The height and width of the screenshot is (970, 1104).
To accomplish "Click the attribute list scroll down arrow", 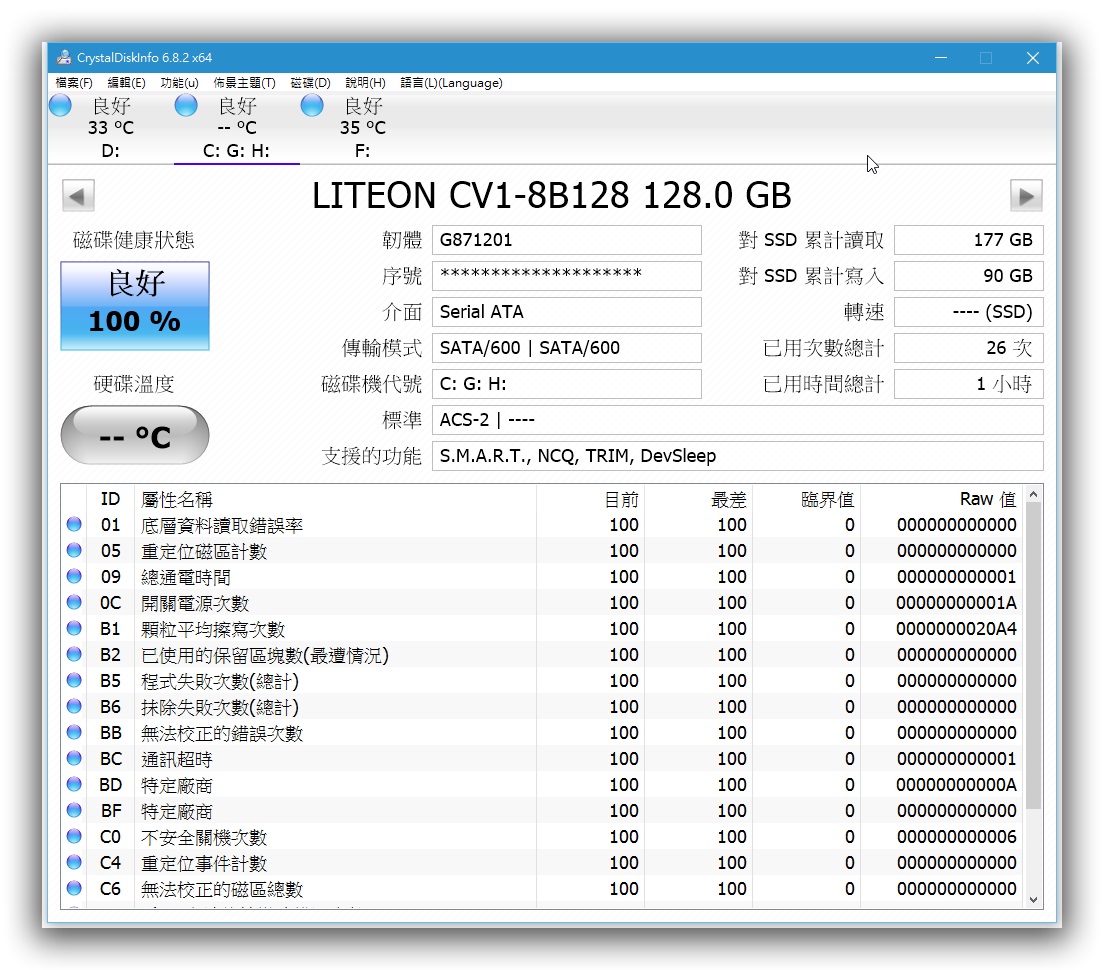I will coord(1034,899).
